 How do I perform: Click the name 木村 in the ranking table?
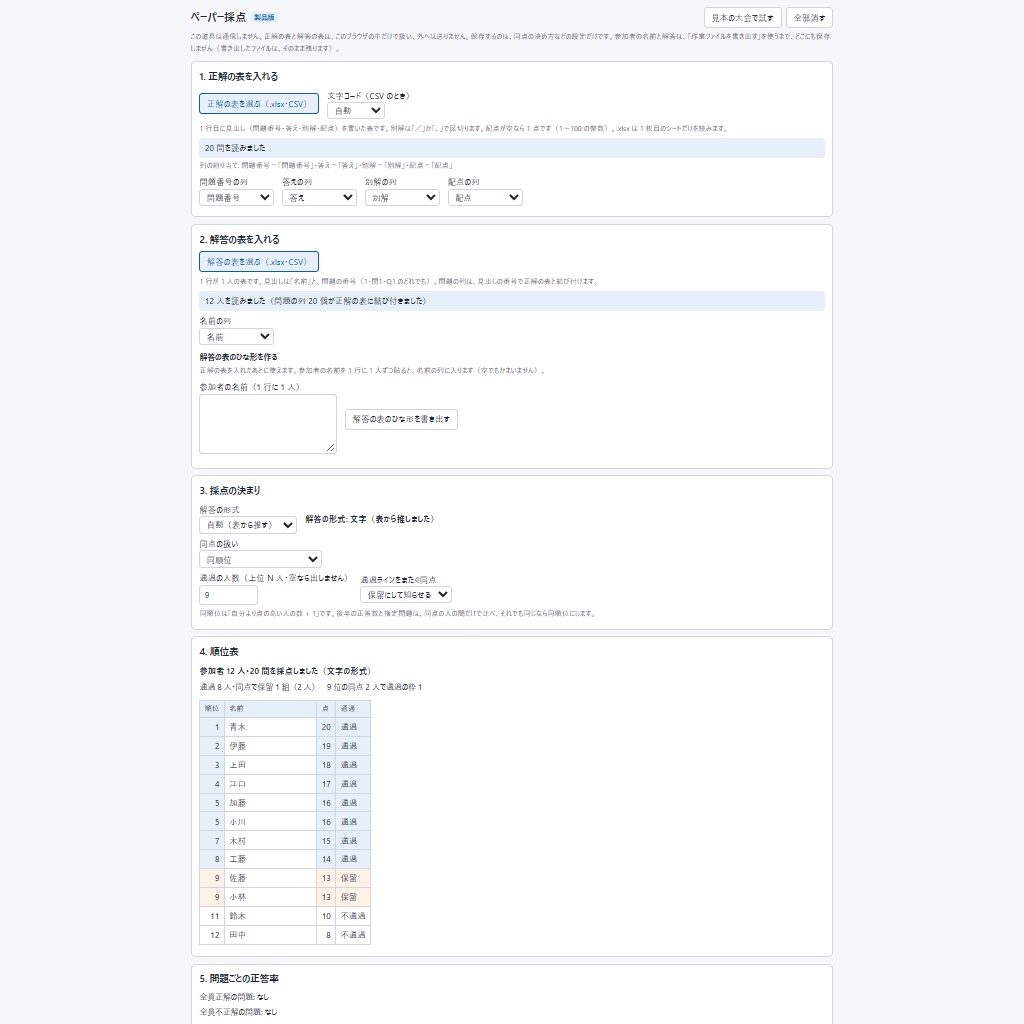pyautogui.click(x=238, y=840)
